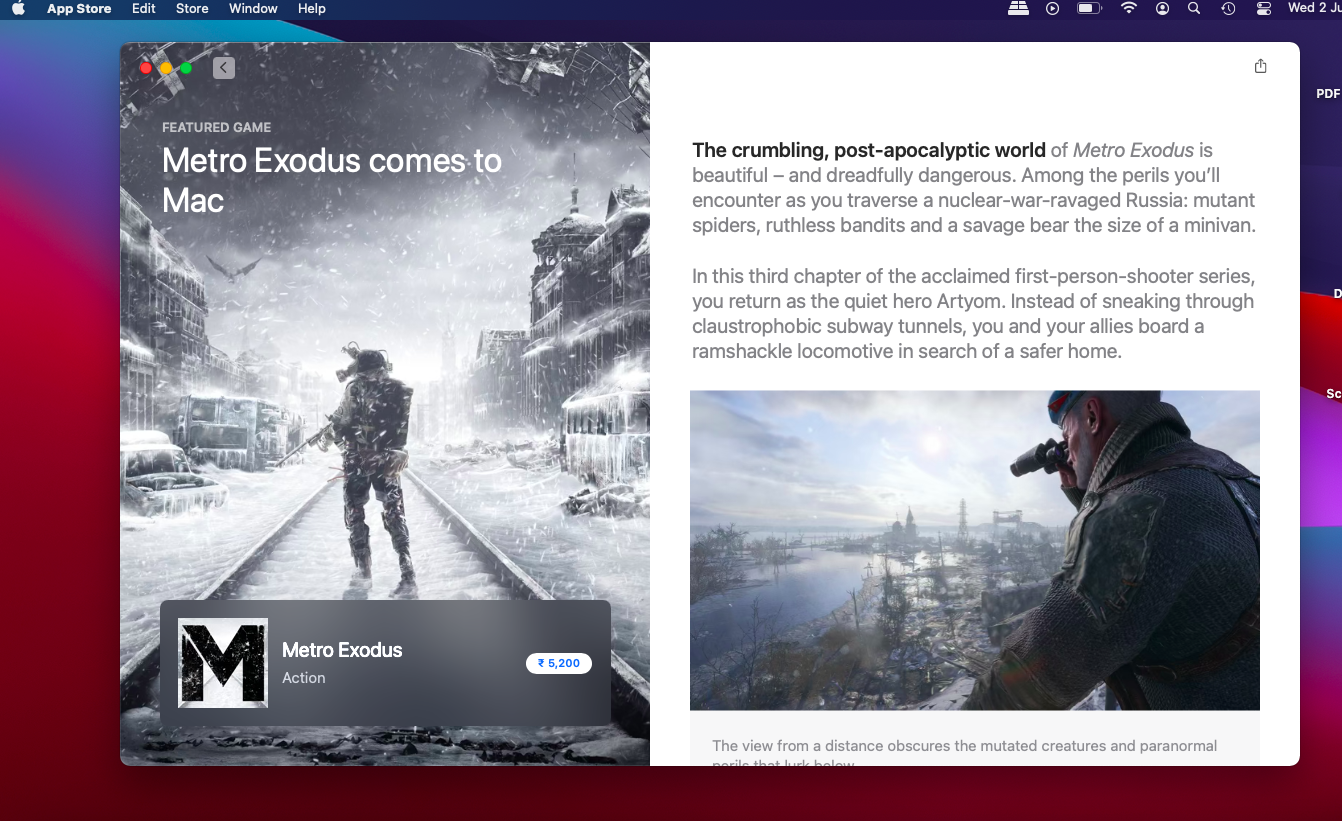Click the Time Machine menu bar icon
1342x821 pixels.
(x=1229, y=8)
